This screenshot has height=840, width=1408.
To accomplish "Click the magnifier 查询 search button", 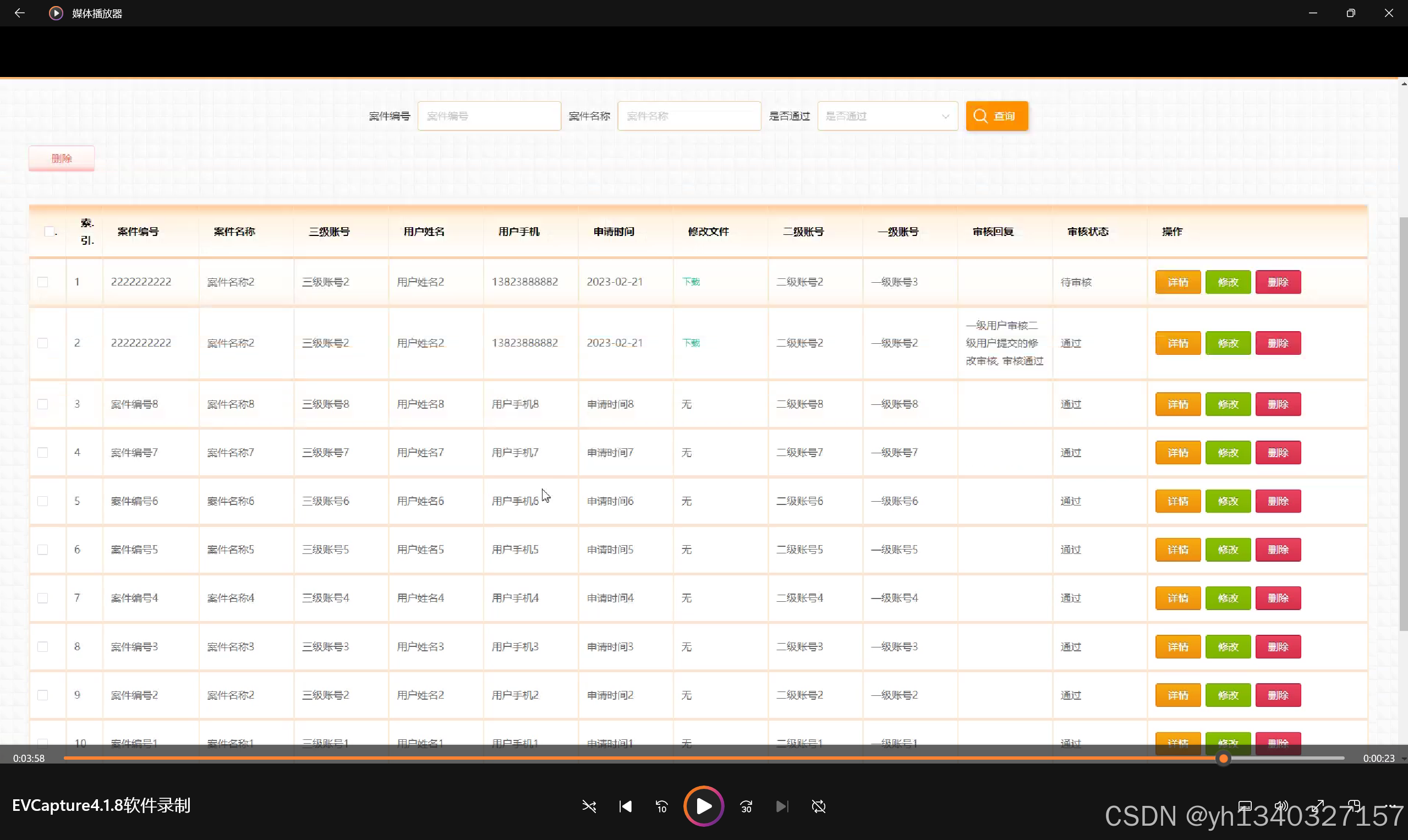I will 996,116.
